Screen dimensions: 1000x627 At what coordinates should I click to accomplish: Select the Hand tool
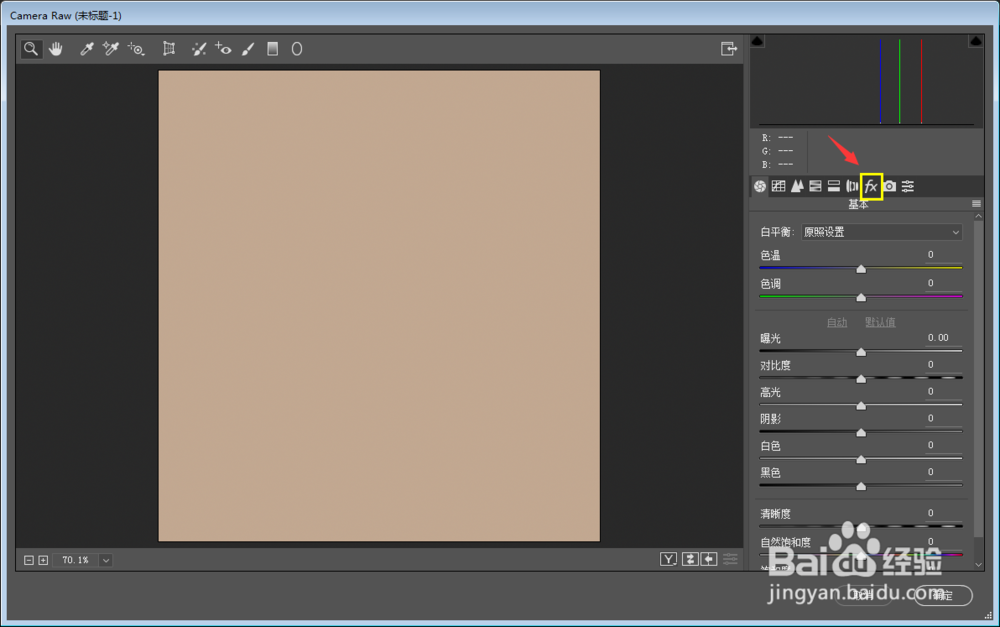56,48
